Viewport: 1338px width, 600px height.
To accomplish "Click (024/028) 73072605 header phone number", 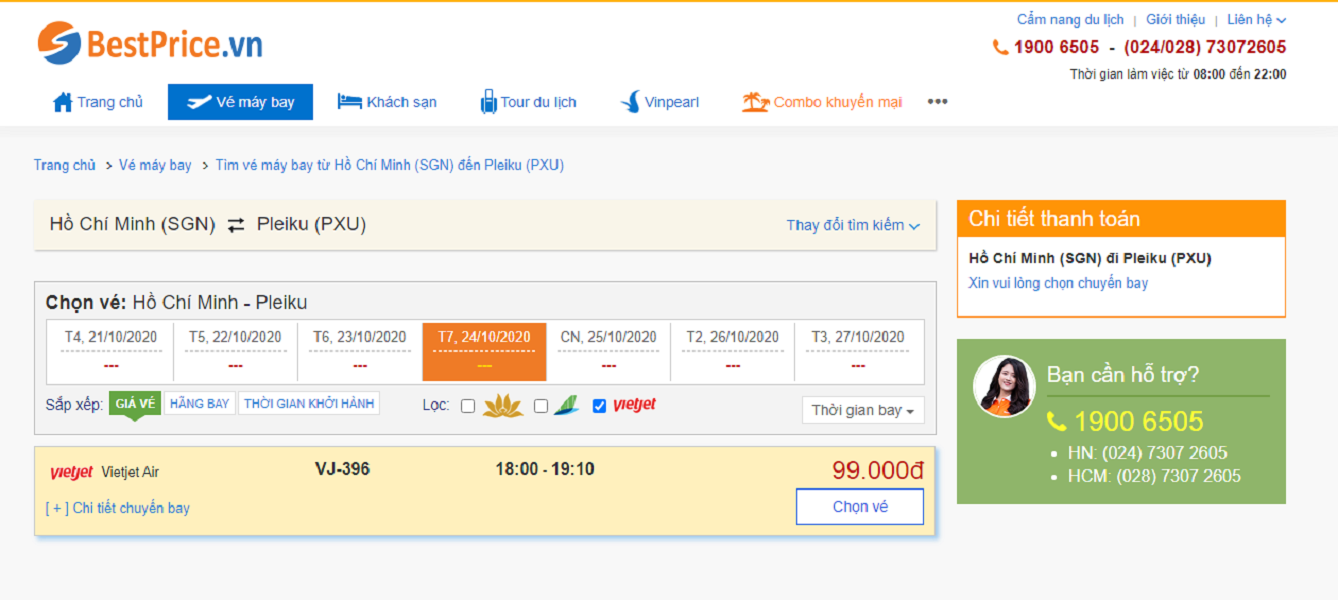I will point(1205,47).
